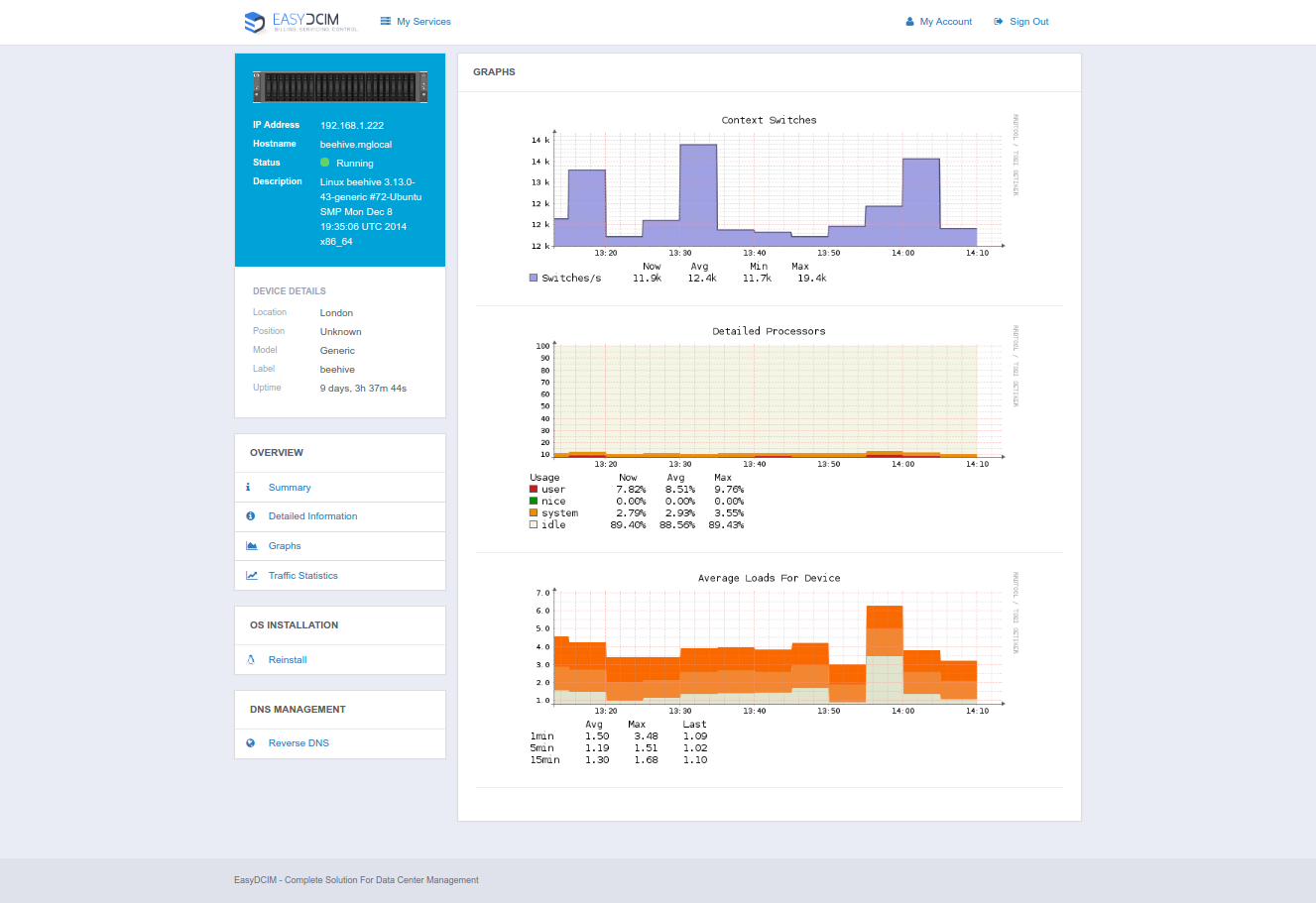Screen dimensions: 1316x903
Task: Click the purple Switches/s legend swatch
Action: pos(534,279)
